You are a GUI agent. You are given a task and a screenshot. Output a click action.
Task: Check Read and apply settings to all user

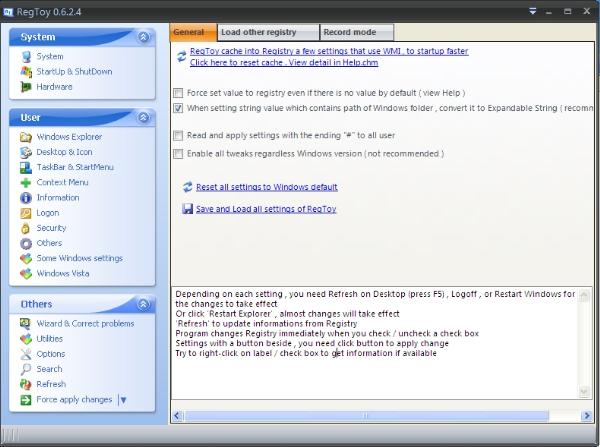pyautogui.click(x=178, y=135)
